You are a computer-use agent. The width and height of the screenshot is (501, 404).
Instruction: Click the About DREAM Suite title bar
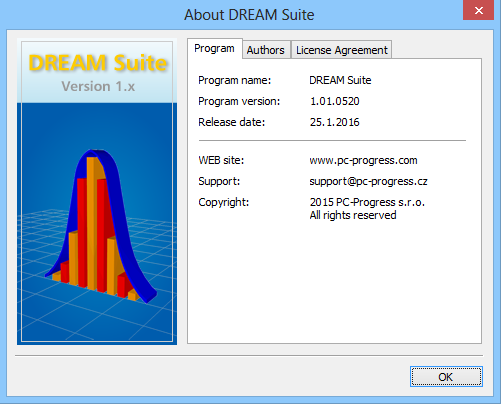[249, 15]
